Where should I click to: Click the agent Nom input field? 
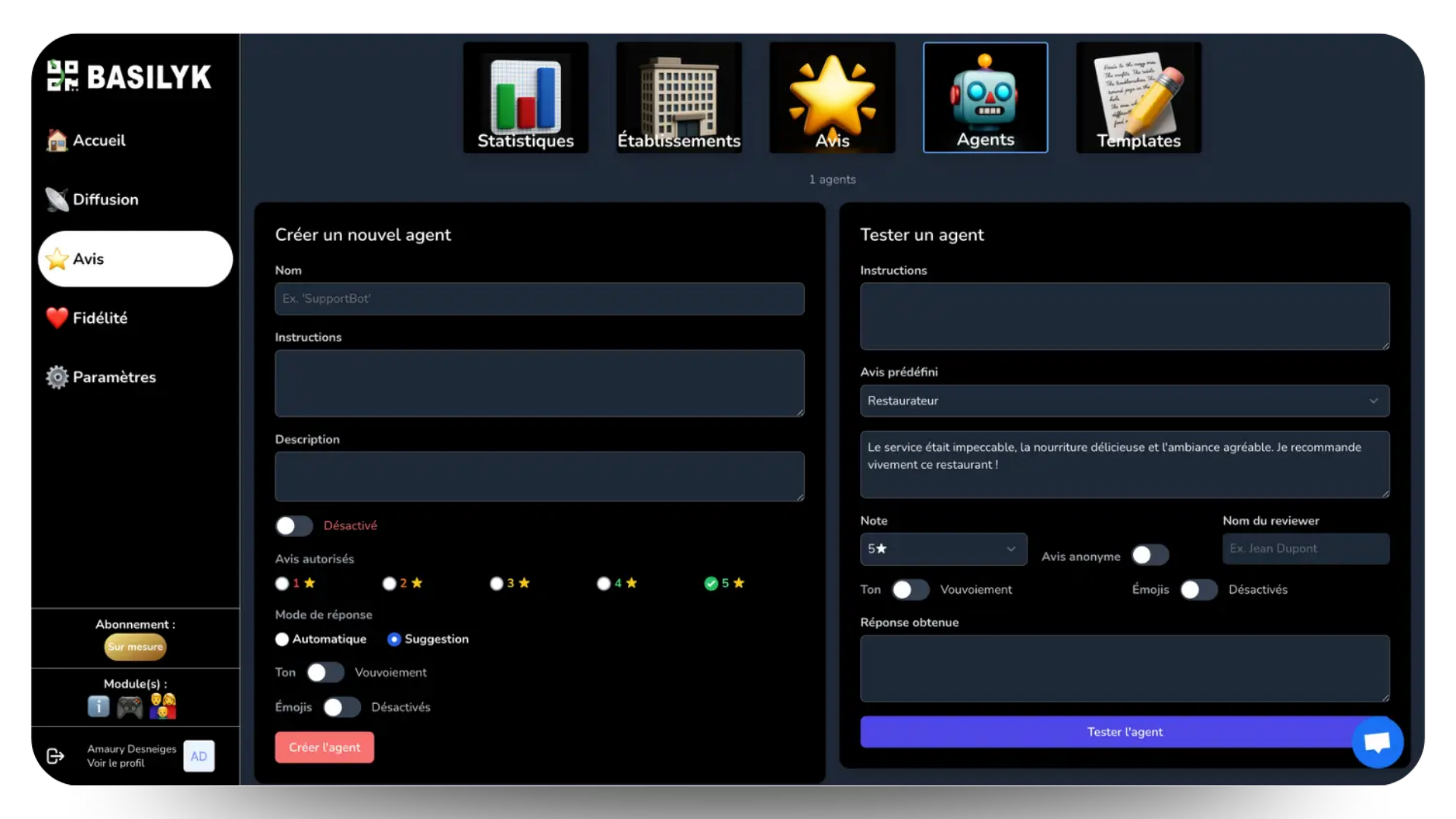(538, 299)
